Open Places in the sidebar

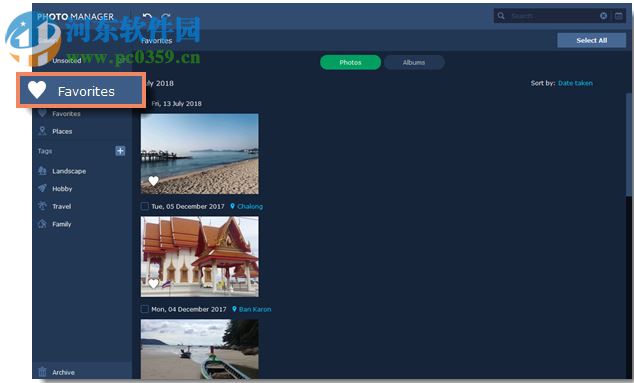click(x=62, y=131)
